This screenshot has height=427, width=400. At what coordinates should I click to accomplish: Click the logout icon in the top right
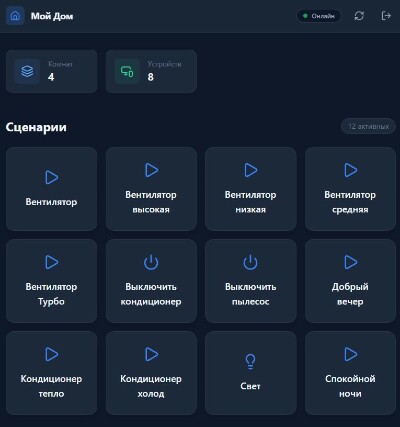click(386, 16)
